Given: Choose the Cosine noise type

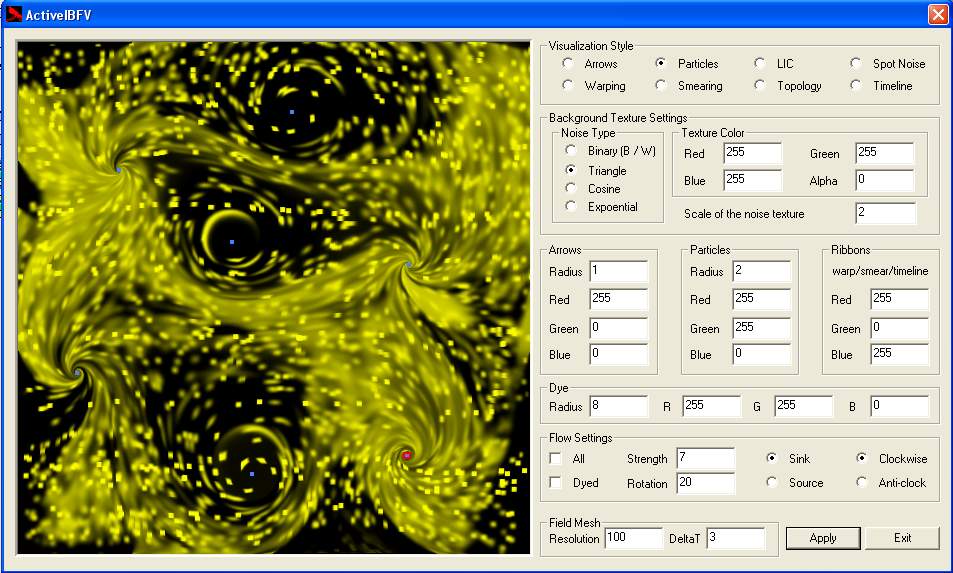Looking at the screenshot, I should pyautogui.click(x=571, y=188).
